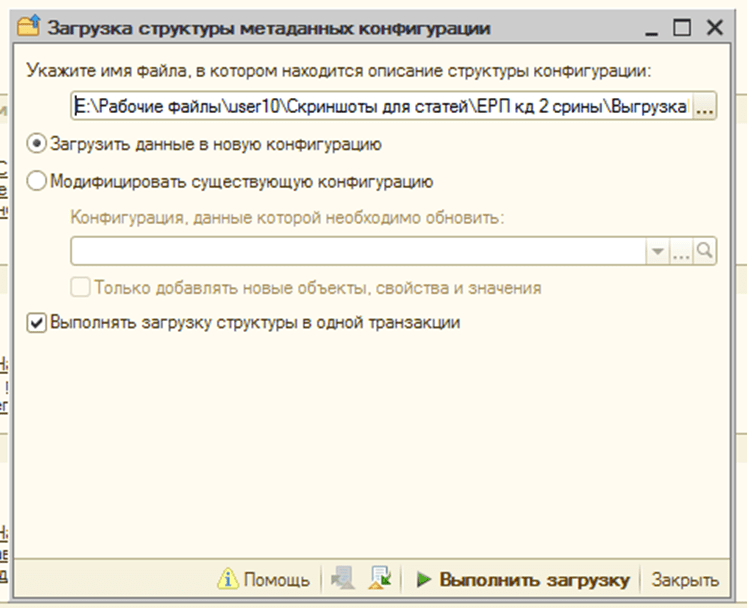
Task: Select 'Загрузить данные в новую конфигурацию' option
Action: (37, 144)
